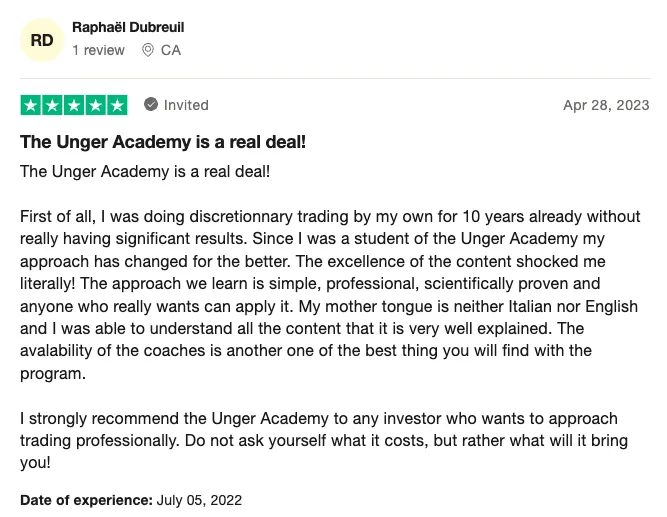
Task: Click the Apr 28, 2023 review date
Action: pyautogui.click(x=606, y=105)
